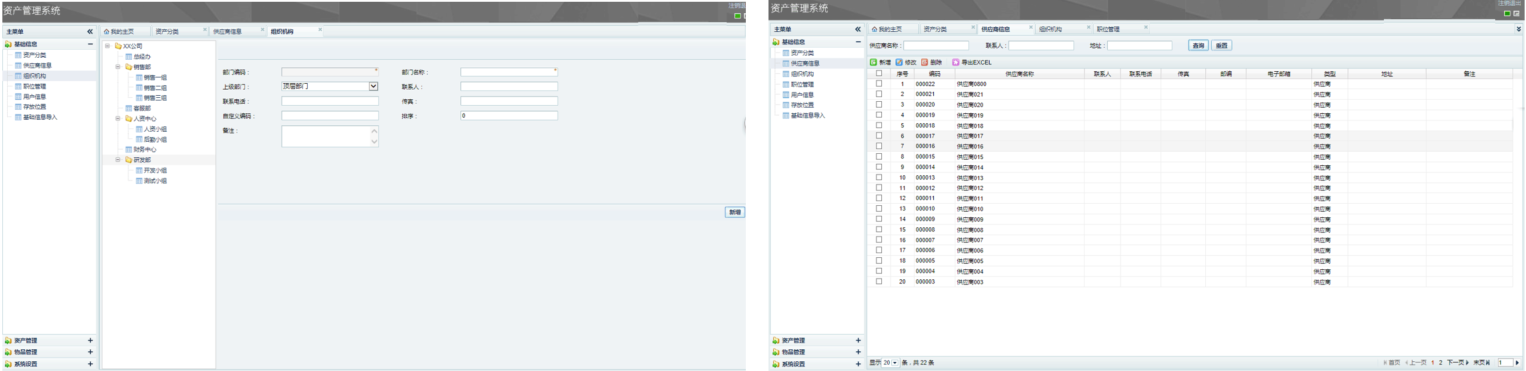
Task: Click 系统设置 accordion icon in supplier window
Action: (776, 364)
